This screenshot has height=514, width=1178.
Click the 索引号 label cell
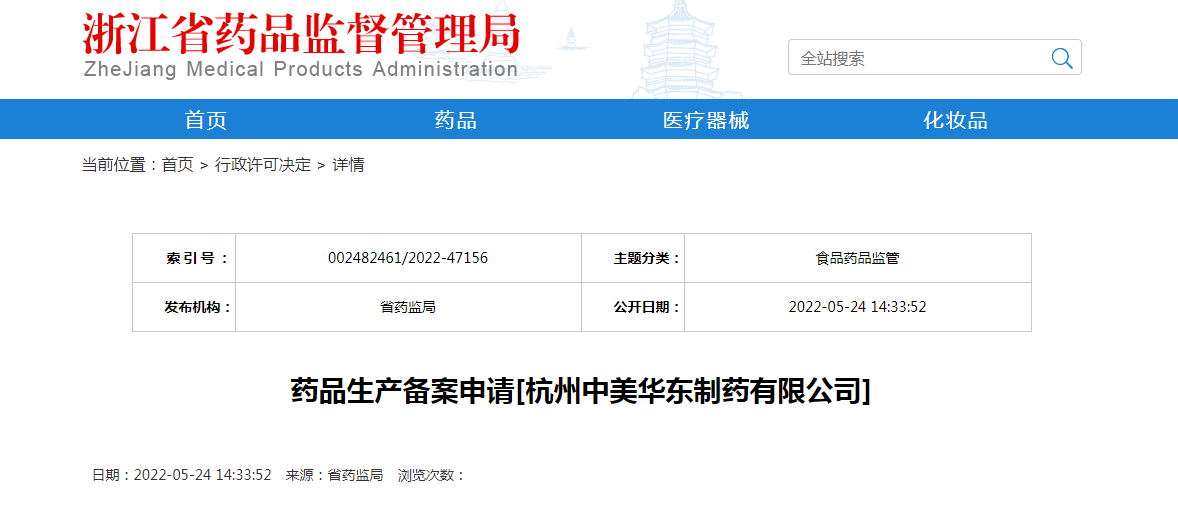[184, 259]
